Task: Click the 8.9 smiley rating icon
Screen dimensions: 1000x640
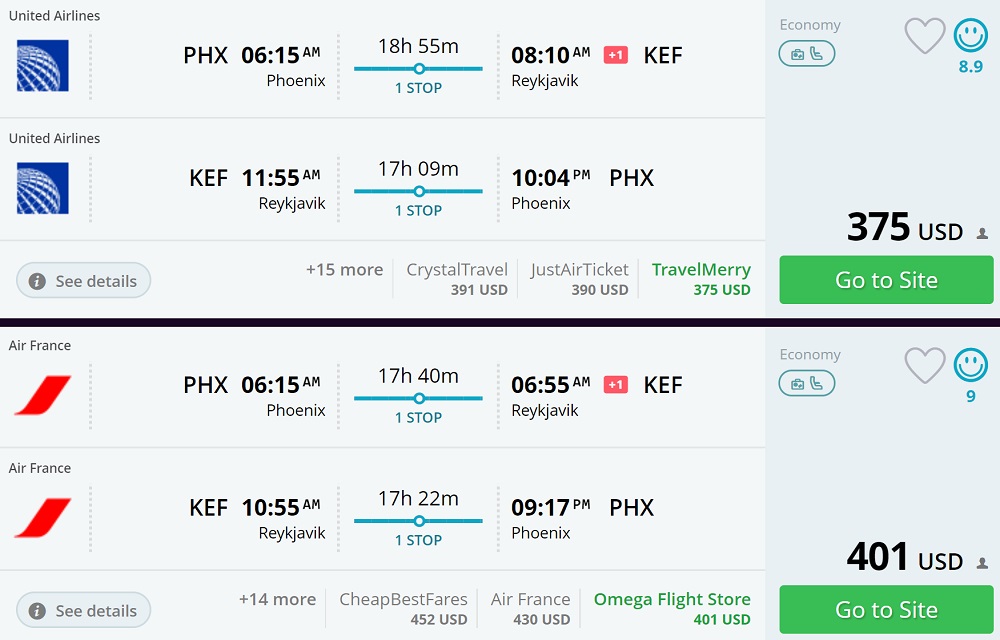Action: point(970,37)
